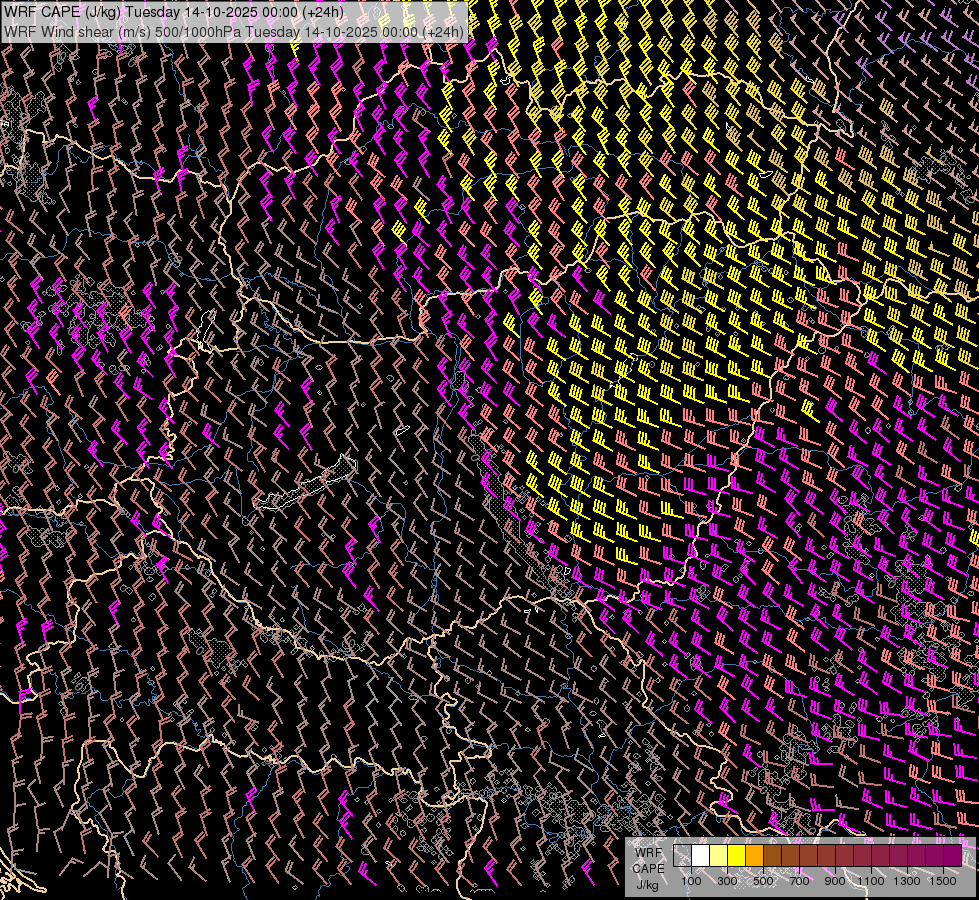Click the pale yellow CAPE legend swatch
The width and height of the screenshot is (979, 900).
[719, 856]
